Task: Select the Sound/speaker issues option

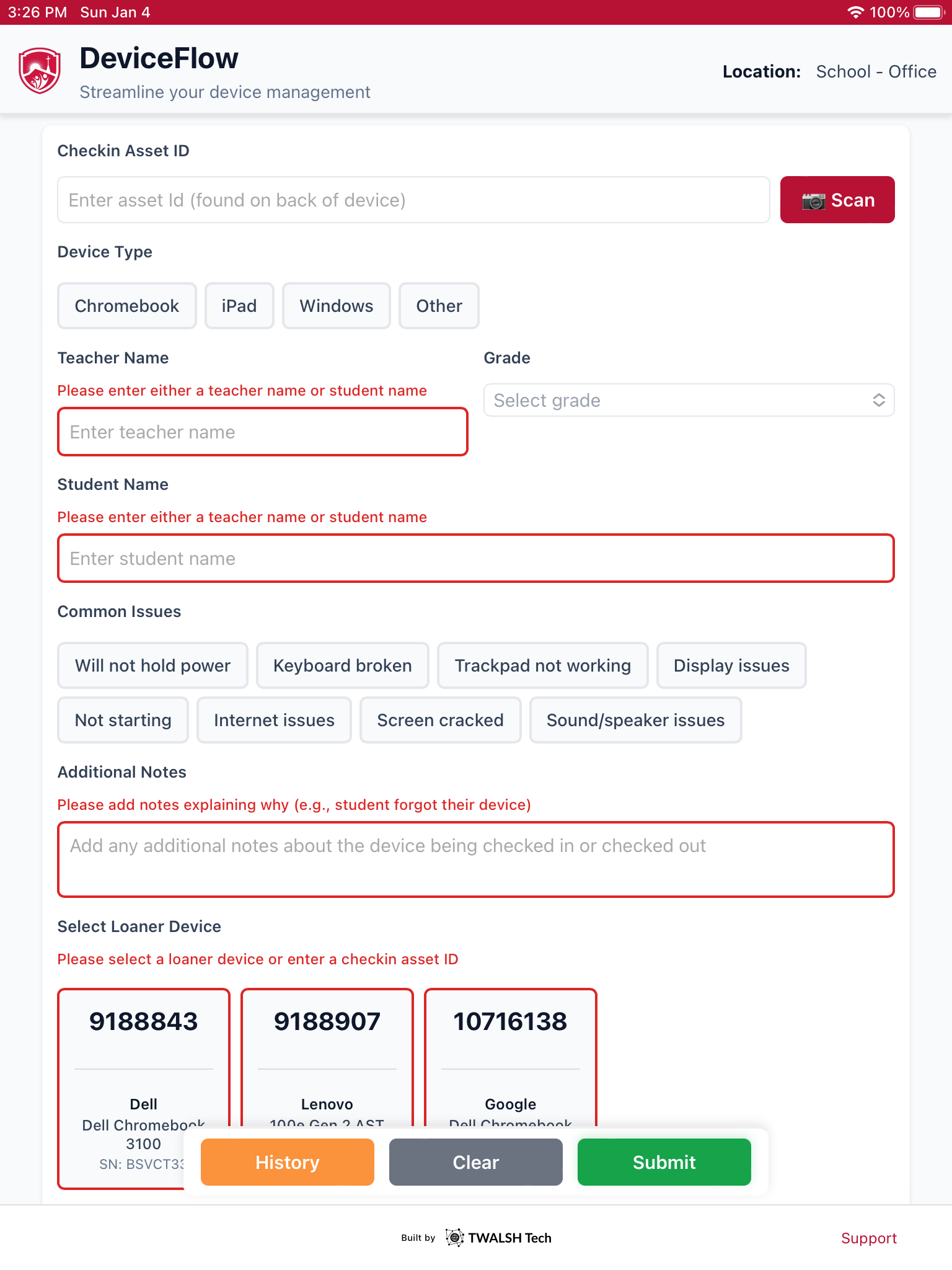Action: coord(635,720)
